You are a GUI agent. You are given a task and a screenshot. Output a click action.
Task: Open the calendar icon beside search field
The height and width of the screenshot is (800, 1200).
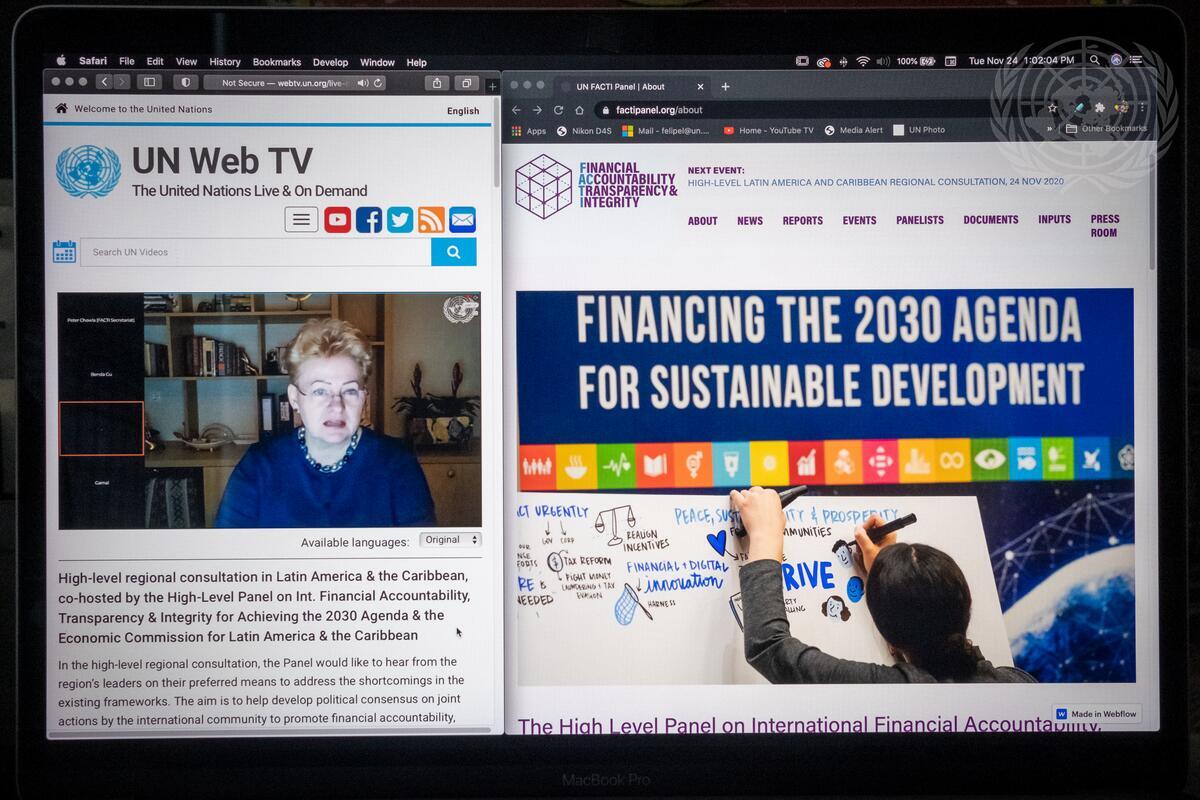pos(64,252)
